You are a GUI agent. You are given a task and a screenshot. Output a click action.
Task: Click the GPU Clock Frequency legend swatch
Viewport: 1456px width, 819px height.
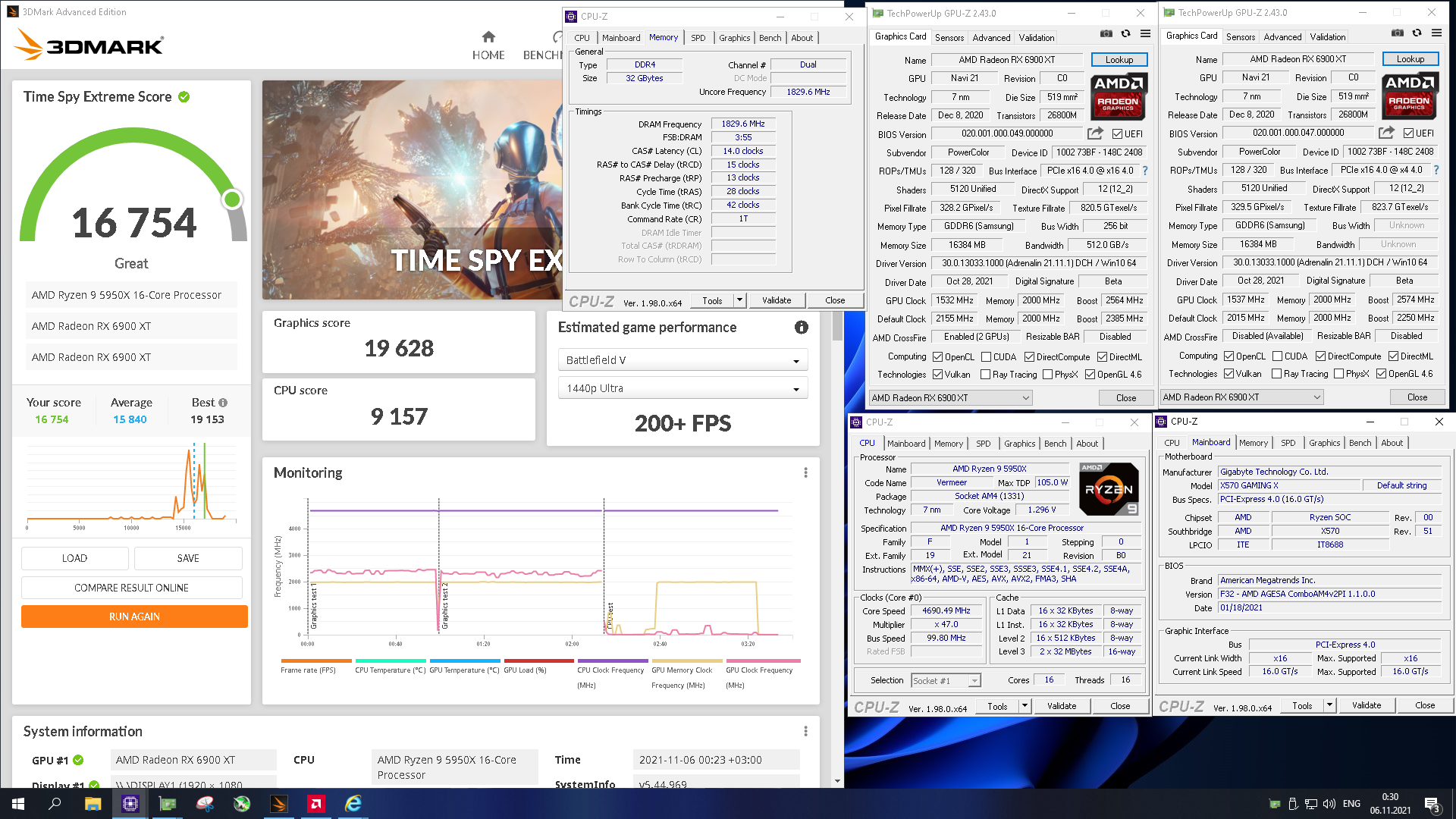point(763,661)
